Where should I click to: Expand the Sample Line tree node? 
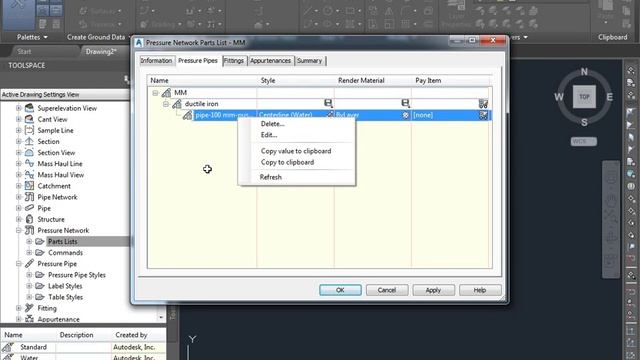(19, 130)
